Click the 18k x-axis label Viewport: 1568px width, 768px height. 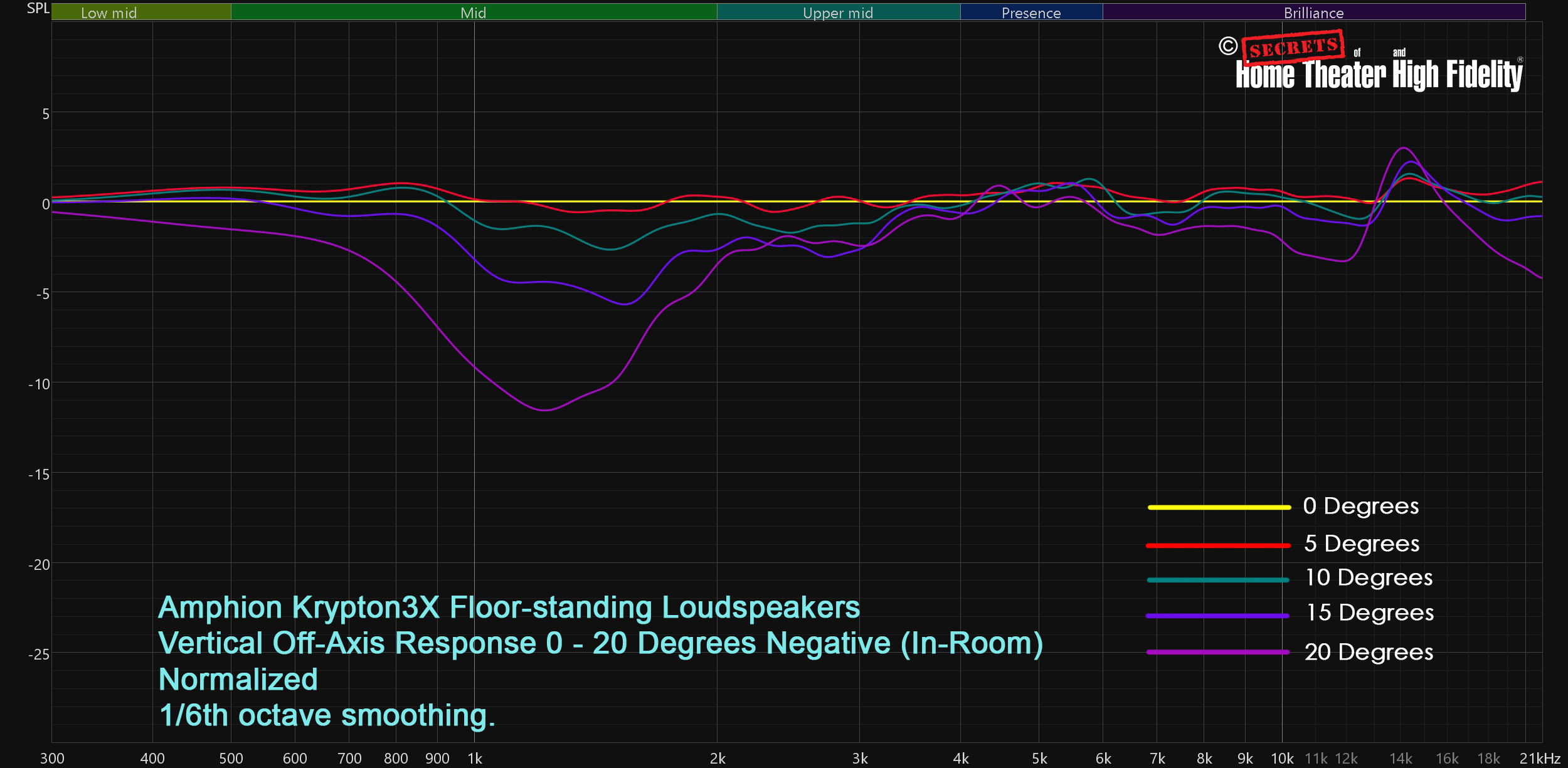pos(1488,759)
